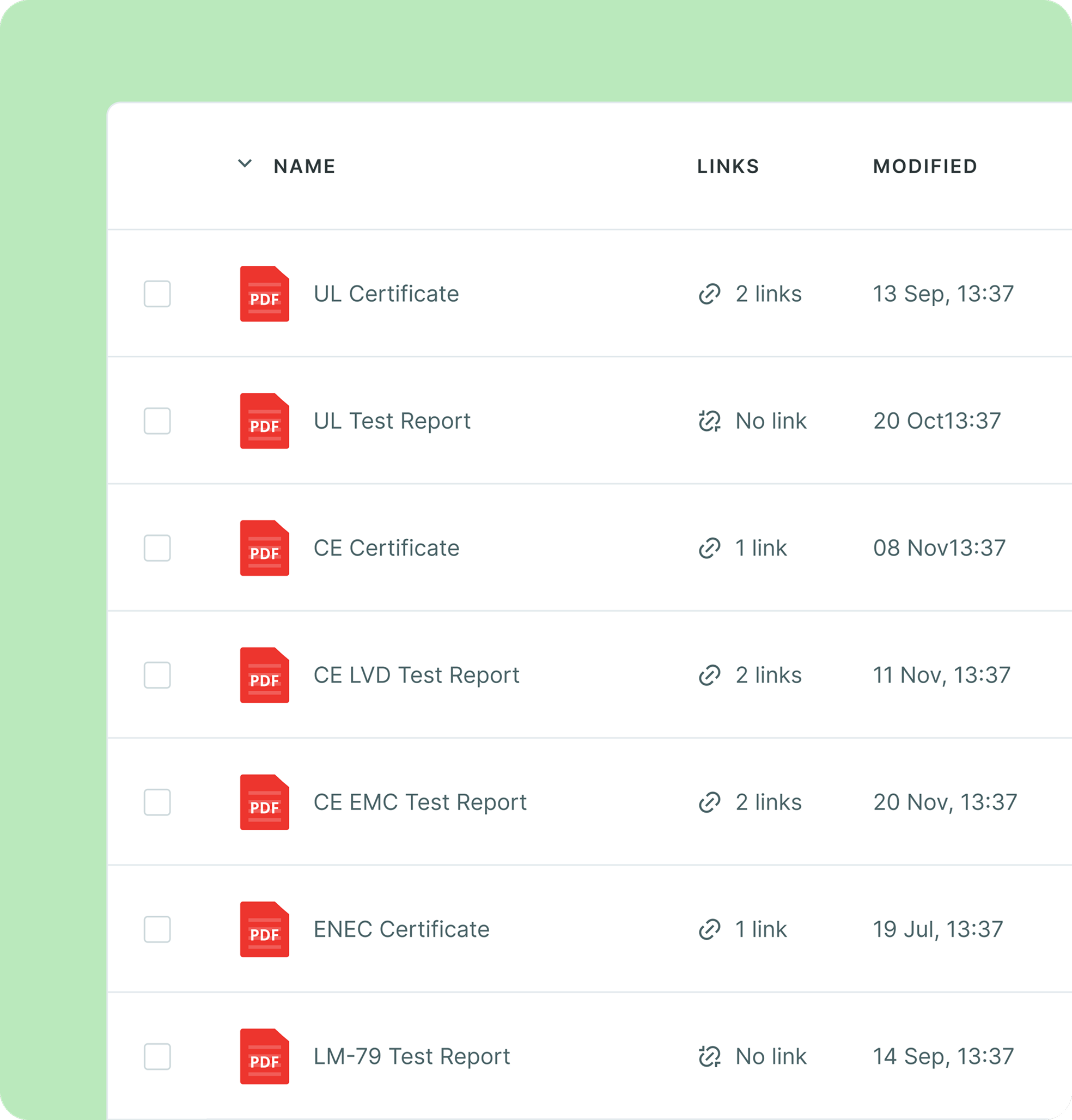Click the date "13 Sep, 13:37"
Image resolution: width=1072 pixels, height=1120 pixels.
click(943, 294)
